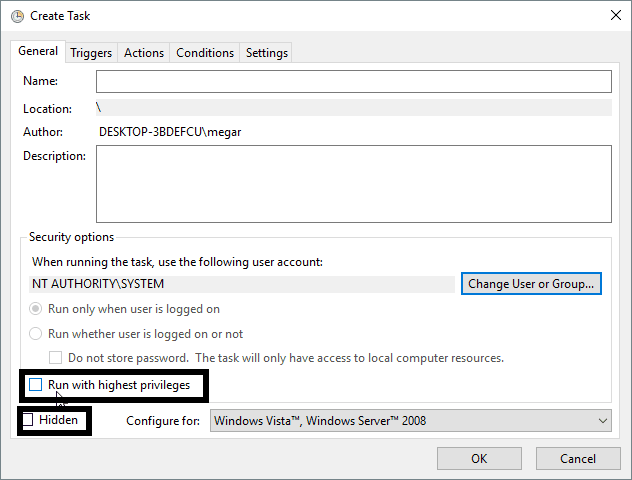The height and width of the screenshot is (480, 632).
Task: Select Run whether user is logged on or not
Action: tap(36, 334)
